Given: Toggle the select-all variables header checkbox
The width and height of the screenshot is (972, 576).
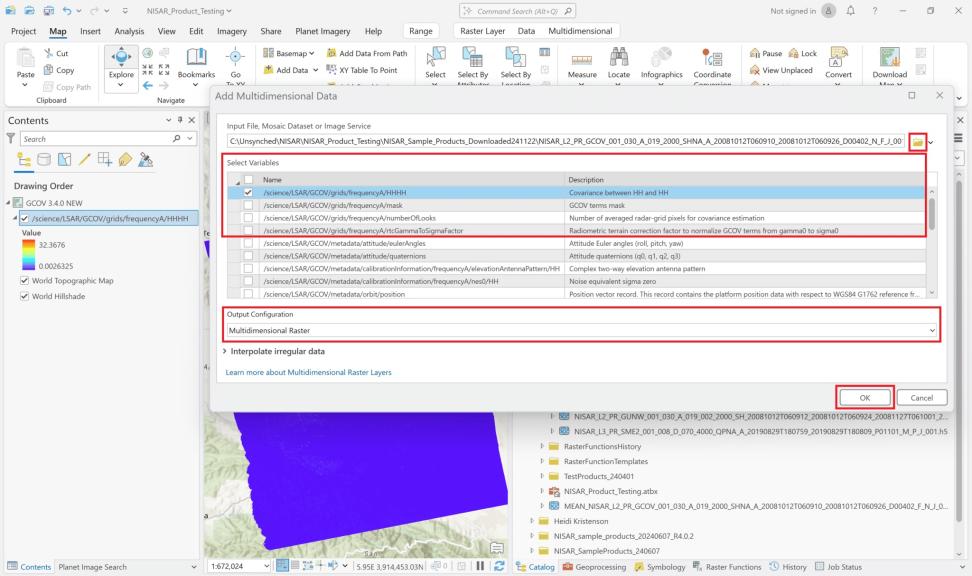Looking at the screenshot, I should 248,180.
